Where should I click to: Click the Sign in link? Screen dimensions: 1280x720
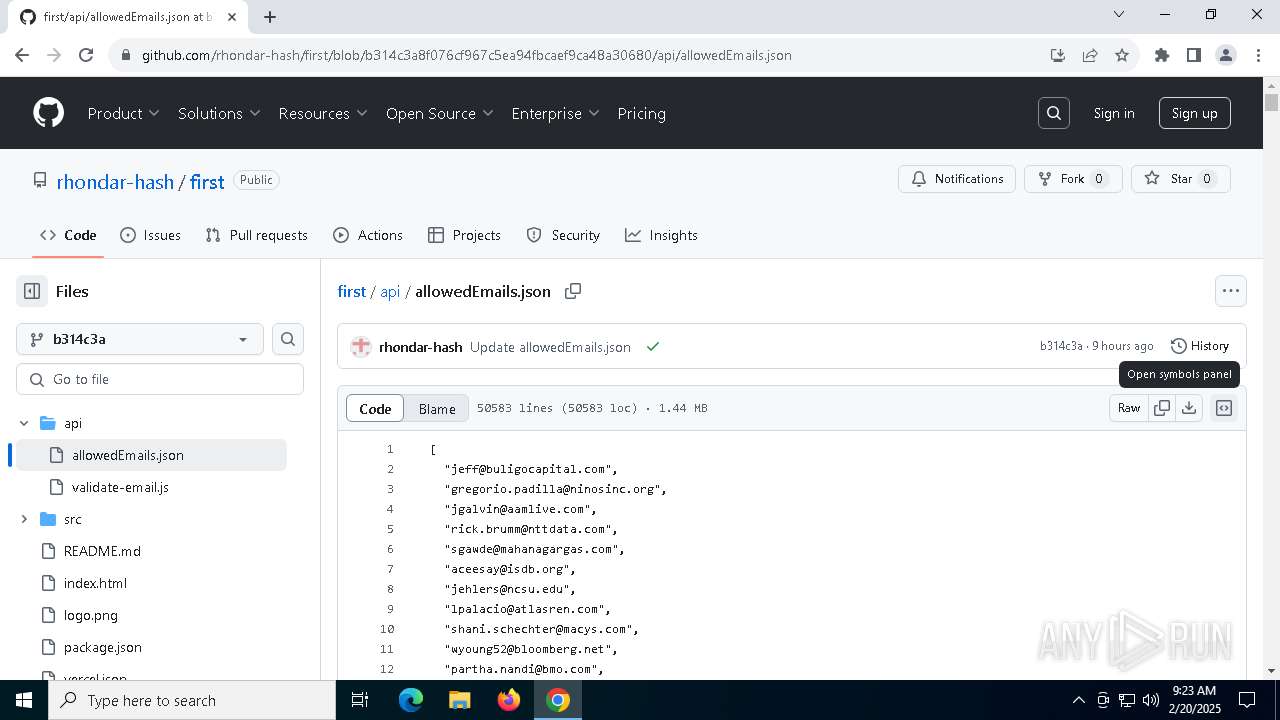1114,113
